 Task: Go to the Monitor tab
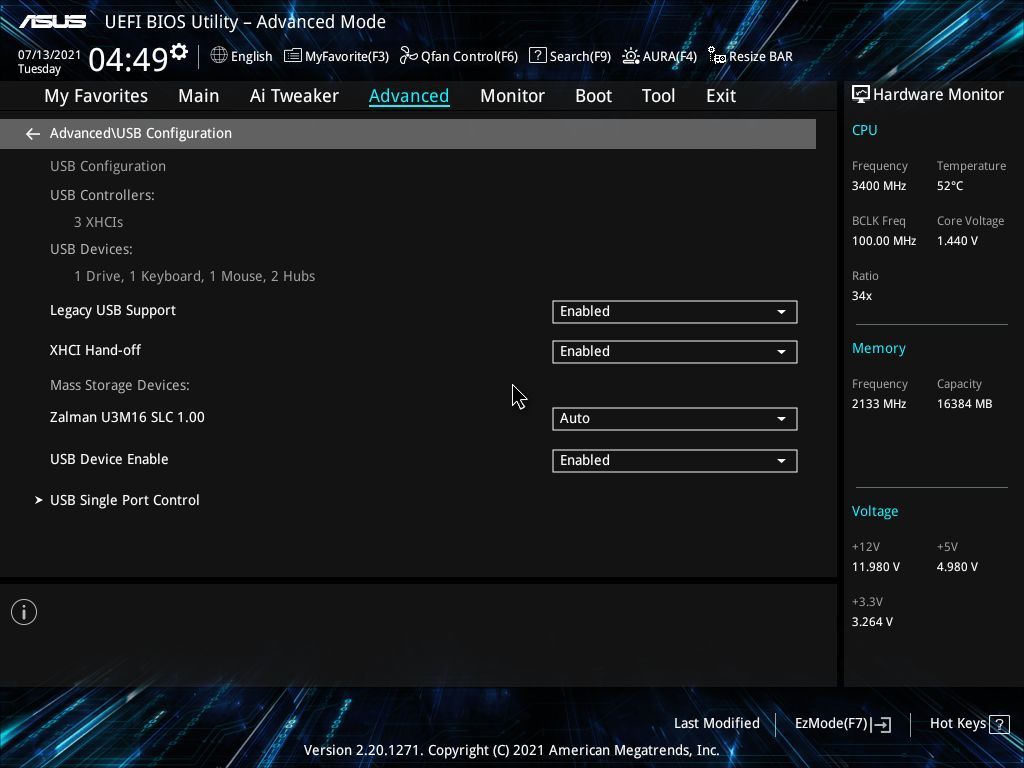tap(513, 96)
